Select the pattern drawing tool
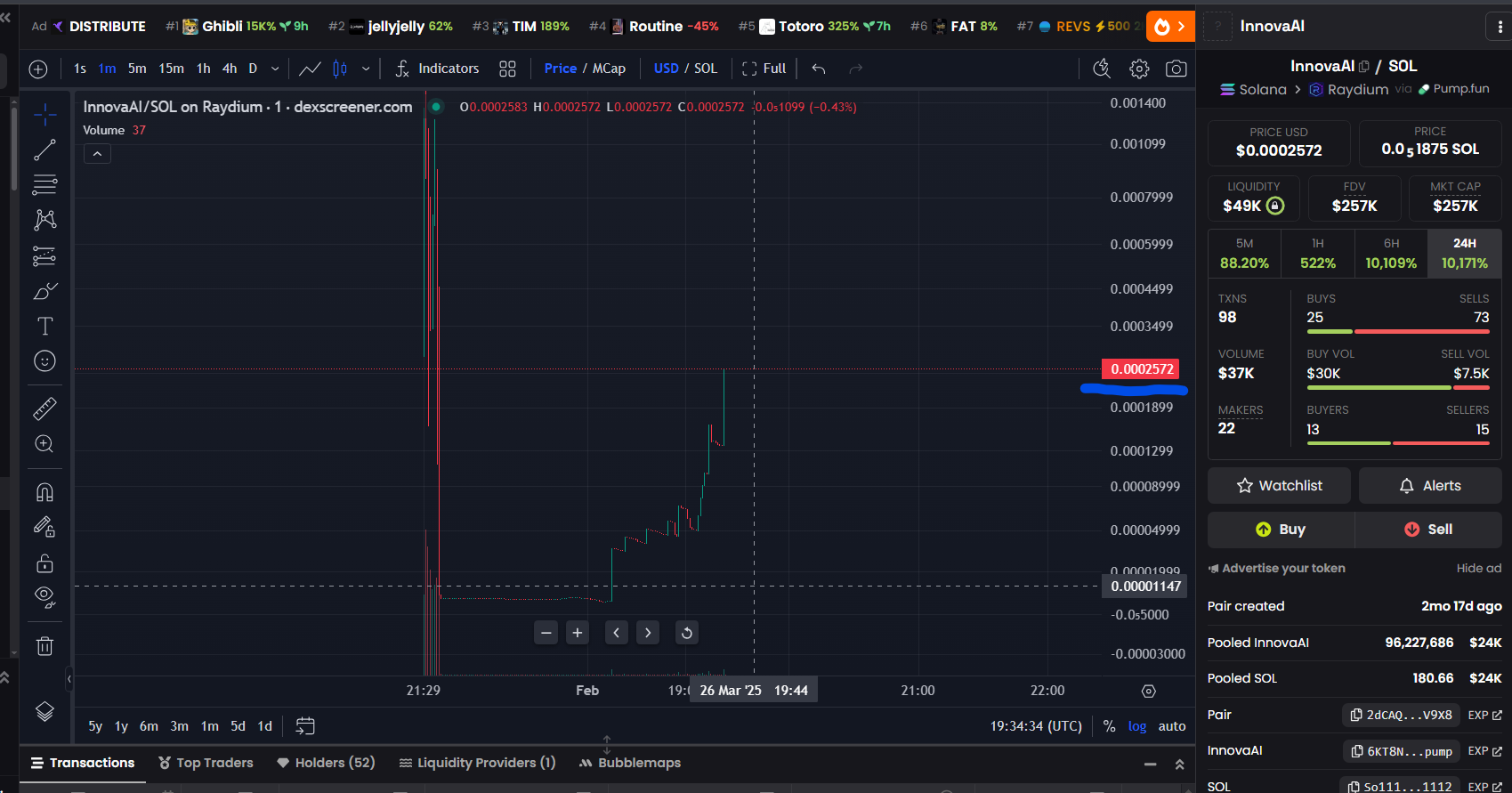This screenshot has width=1512, height=793. point(44,220)
